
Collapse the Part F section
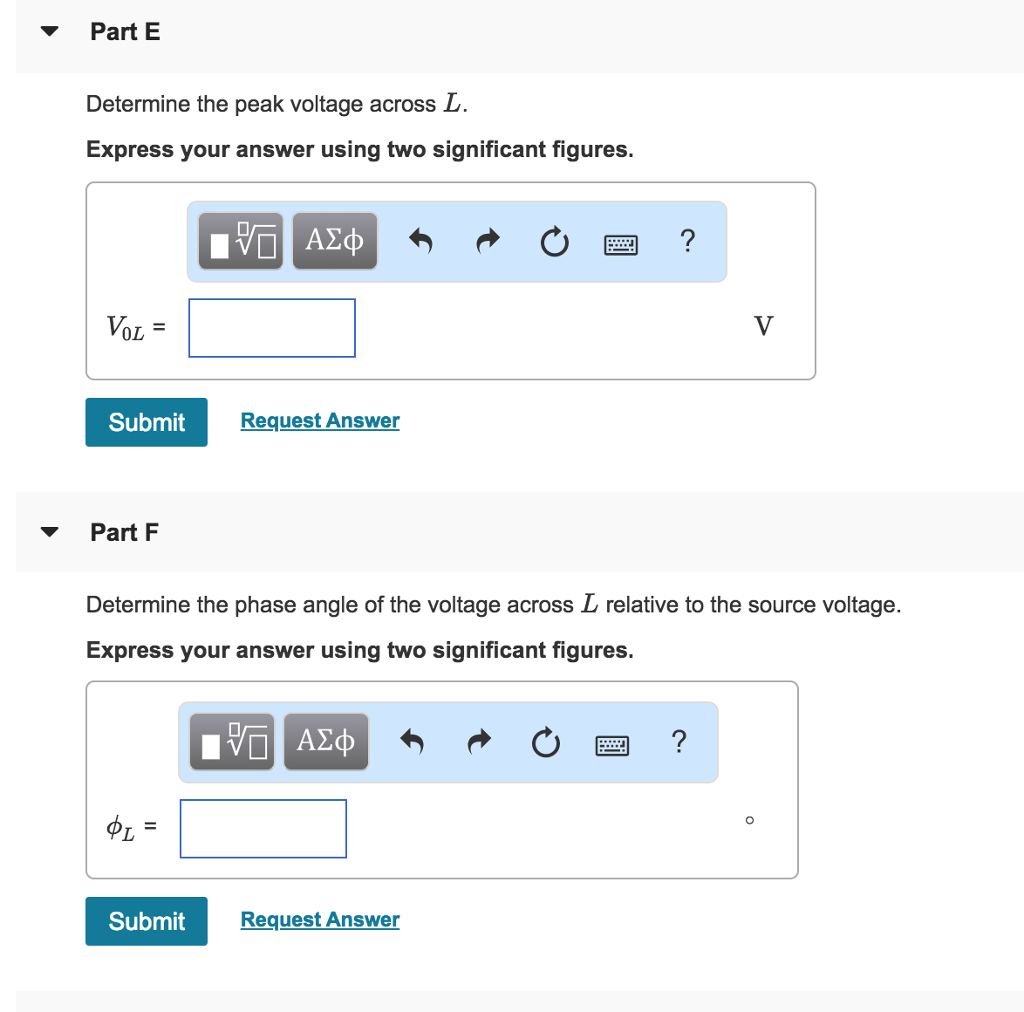[x=49, y=532]
